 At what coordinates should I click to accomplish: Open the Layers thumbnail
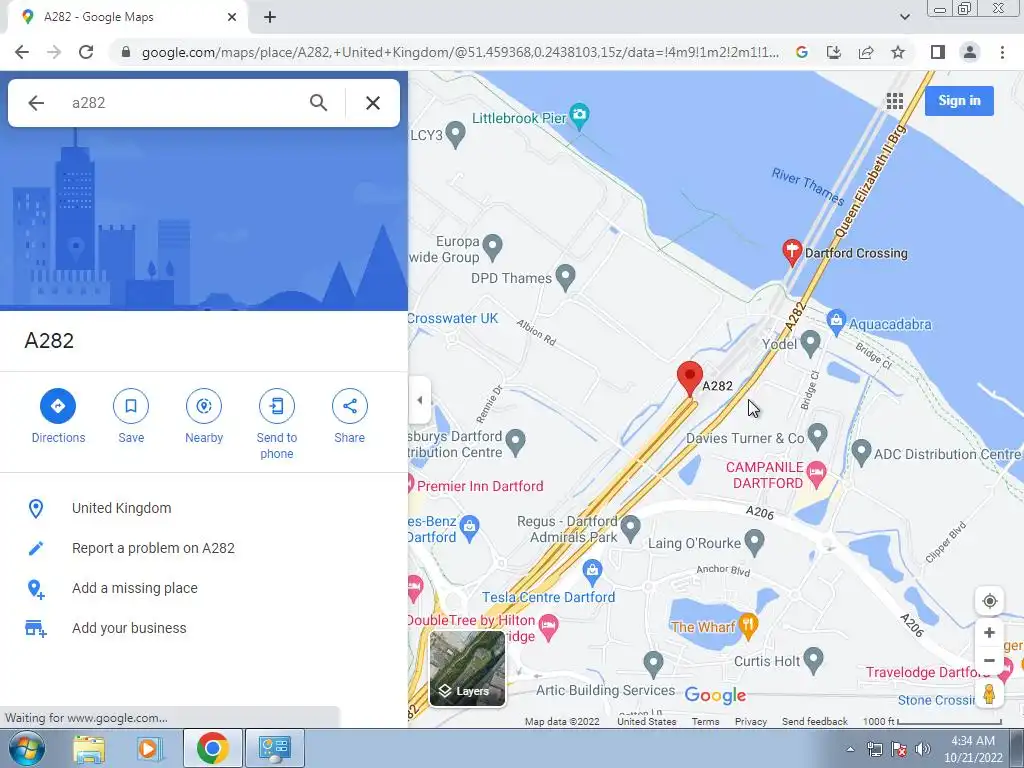tap(467, 668)
